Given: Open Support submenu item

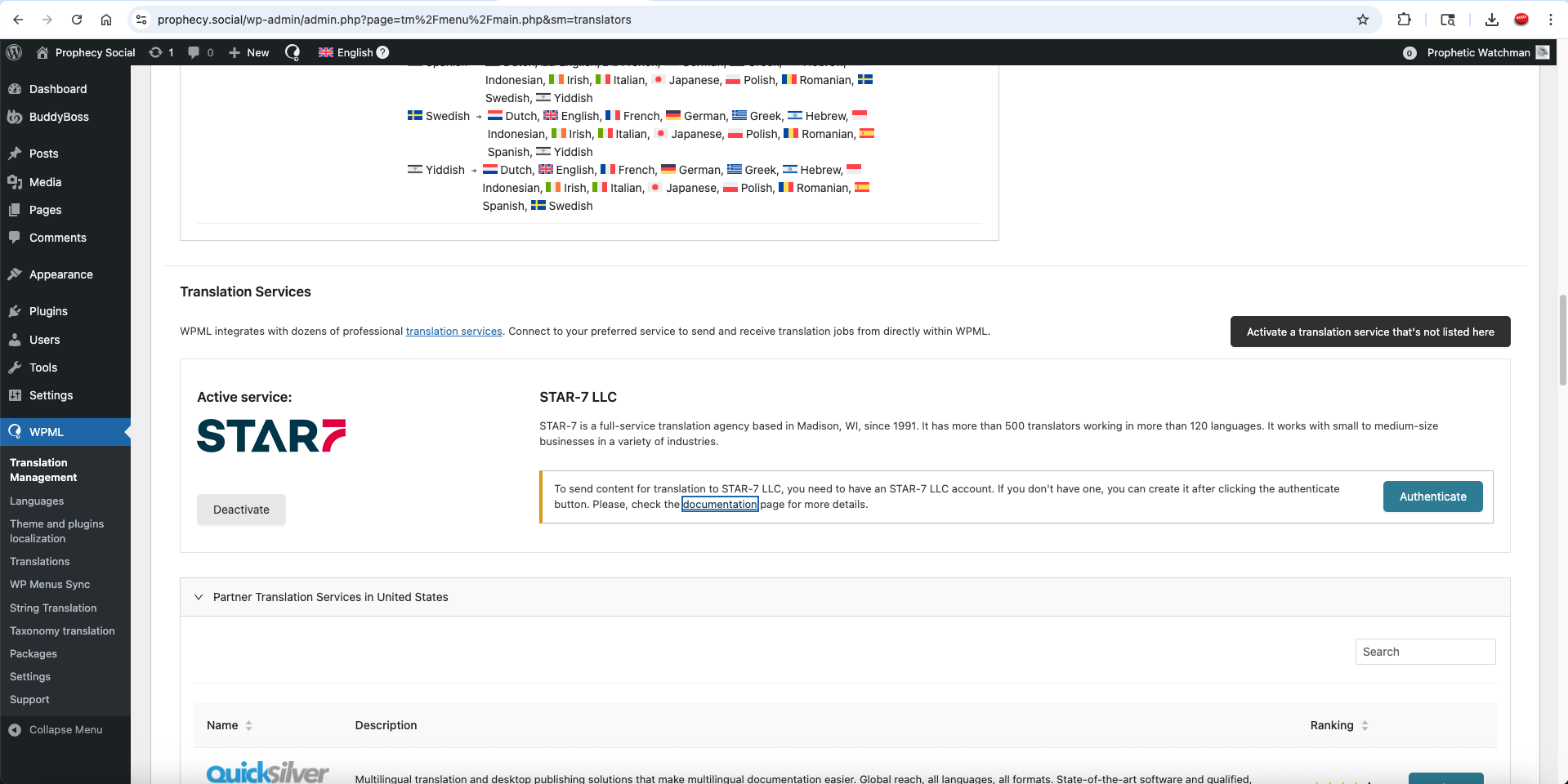Looking at the screenshot, I should tap(29, 700).
